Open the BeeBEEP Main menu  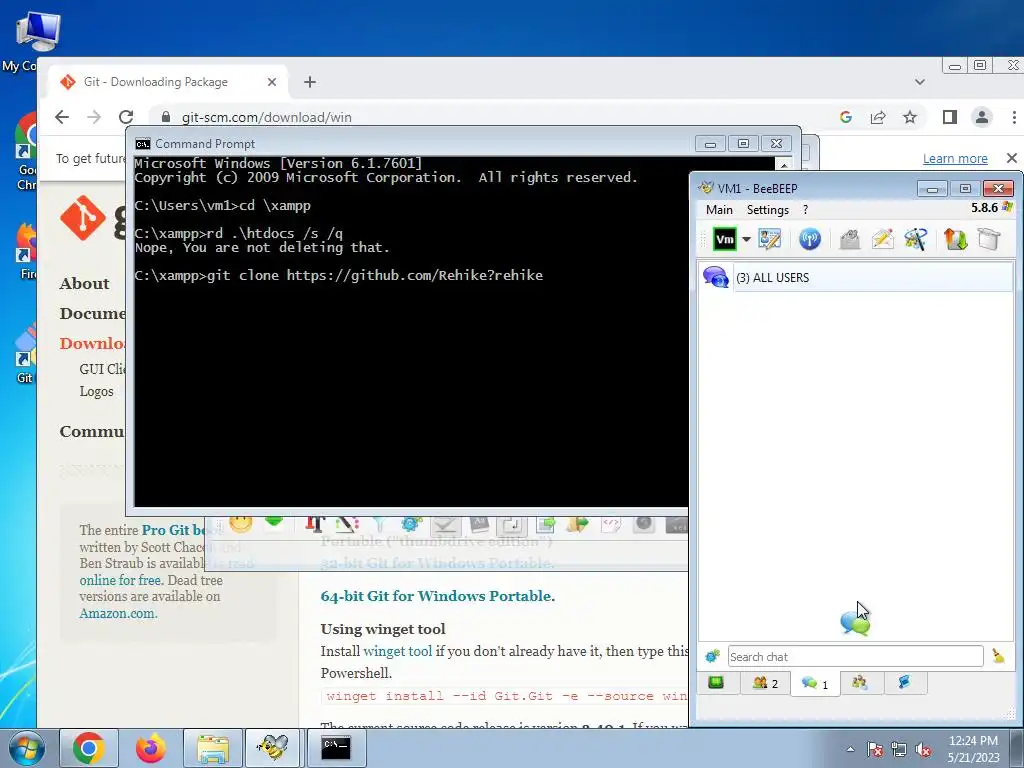click(x=719, y=210)
